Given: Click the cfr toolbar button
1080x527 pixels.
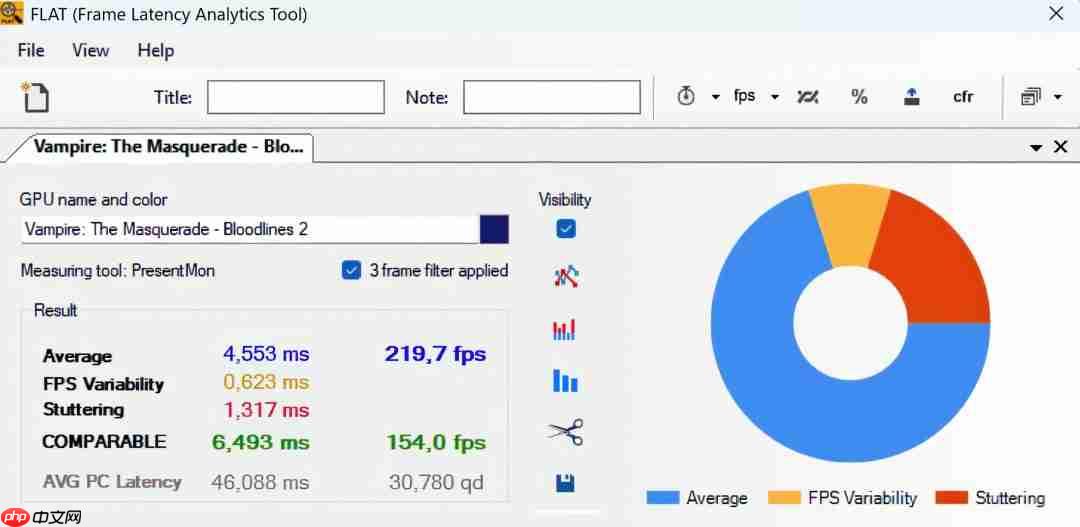Looking at the screenshot, I should tap(963, 97).
